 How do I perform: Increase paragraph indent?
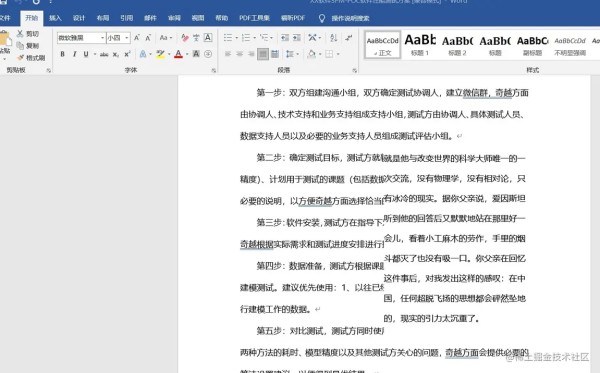[297, 37]
